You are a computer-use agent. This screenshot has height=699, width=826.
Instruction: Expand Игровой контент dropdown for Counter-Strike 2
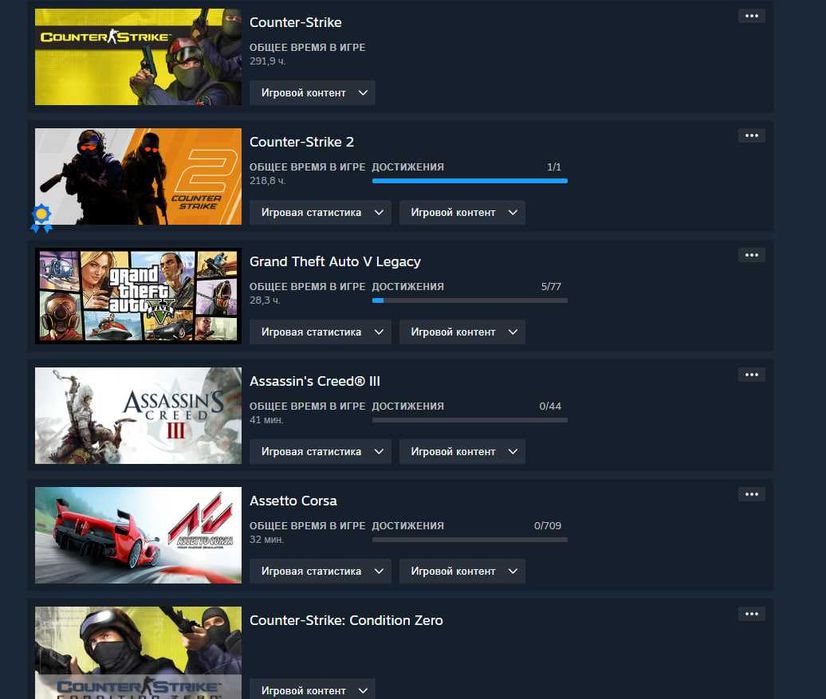click(462, 212)
